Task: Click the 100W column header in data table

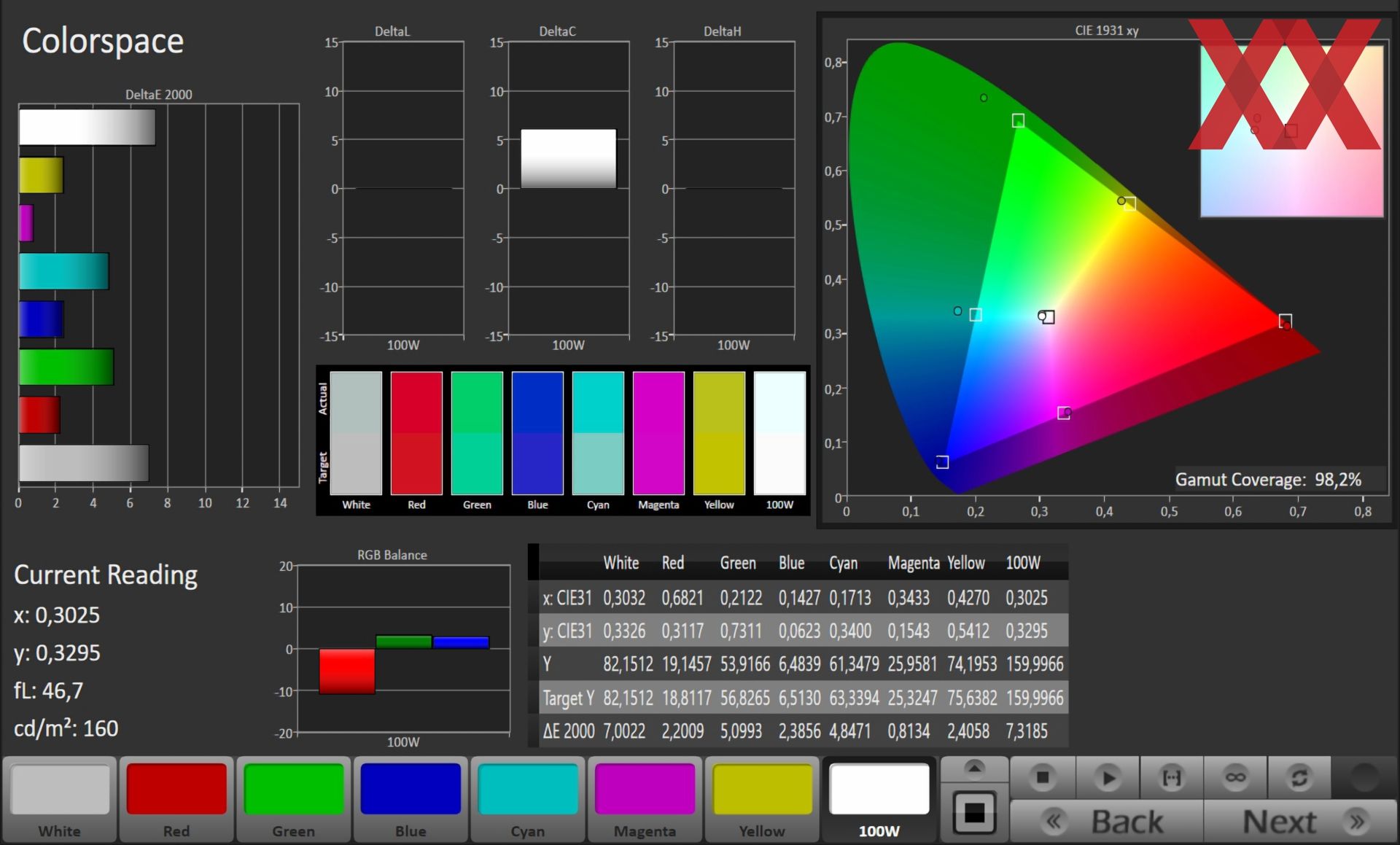Action: tap(1023, 563)
